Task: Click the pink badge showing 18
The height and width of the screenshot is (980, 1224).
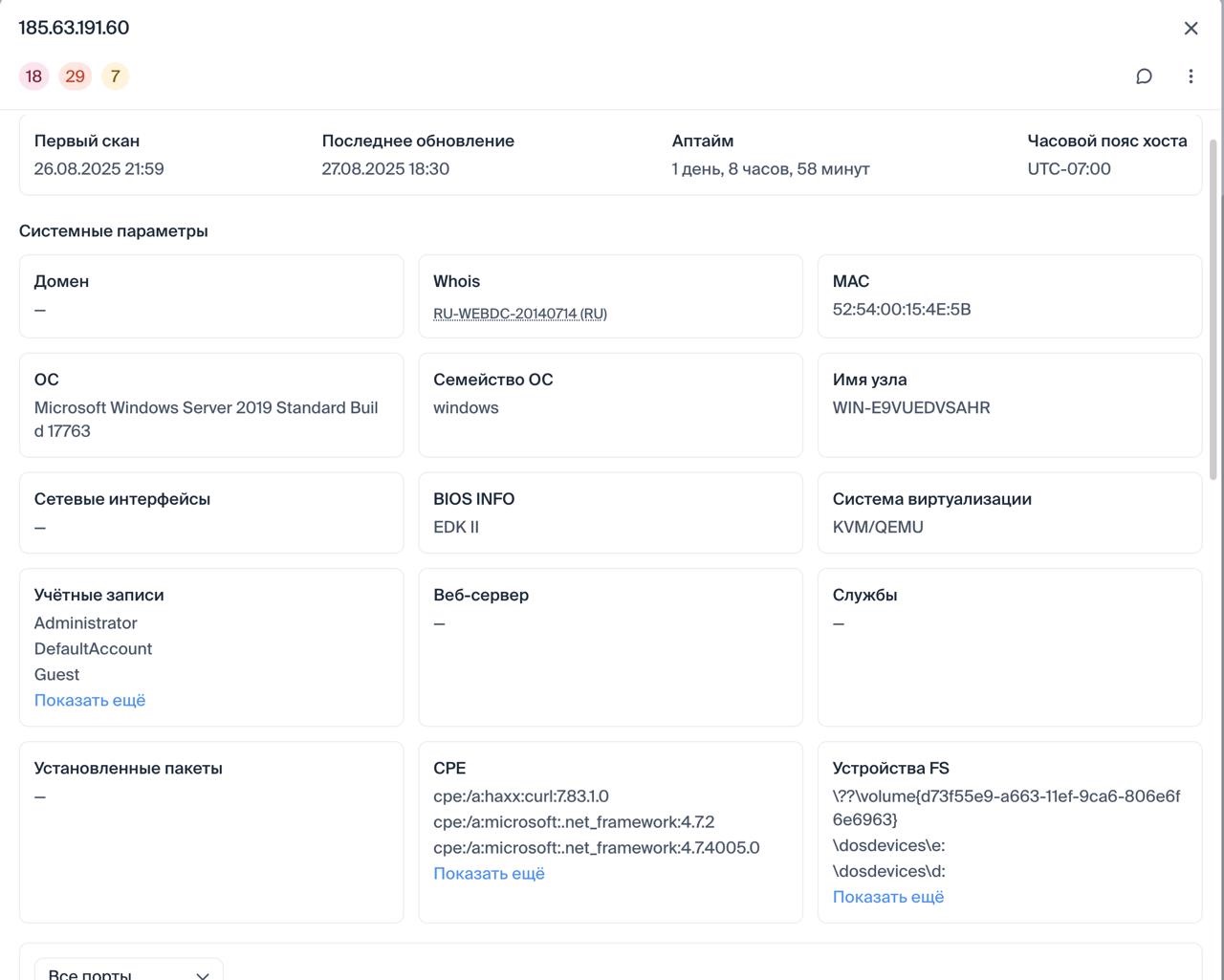Action: coord(33,76)
